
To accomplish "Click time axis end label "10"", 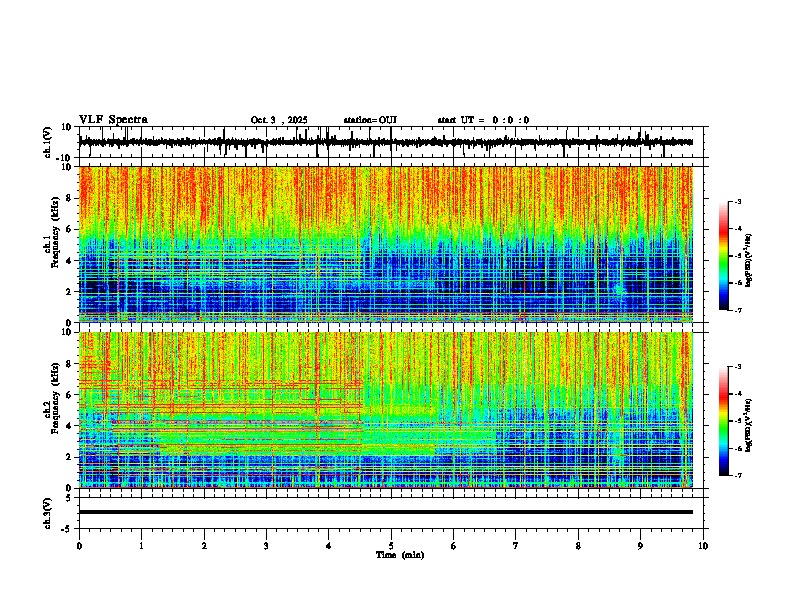I will click(x=703, y=546).
